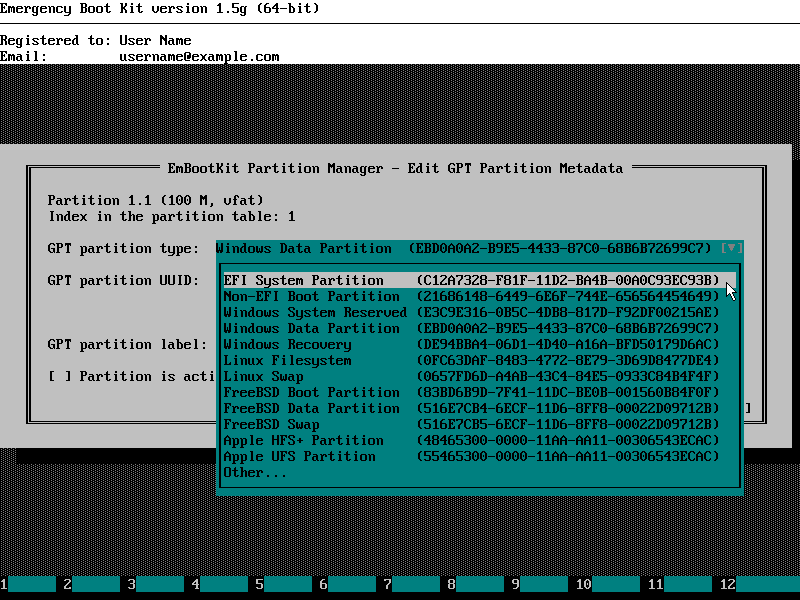Screen dimensions: 800x600
Task: Click Emergency Boot Kit version header
Action: (160, 9)
